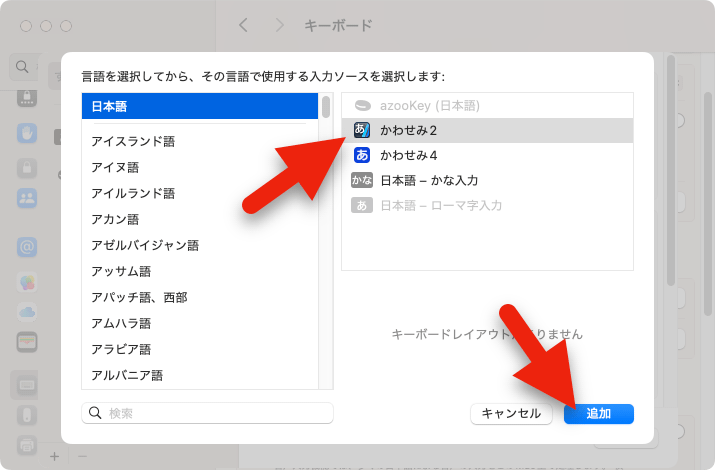This screenshot has height=470, width=715.
Task: Click the blue かわせみ4 icon
Action: pyautogui.click(x=361, y=155)
